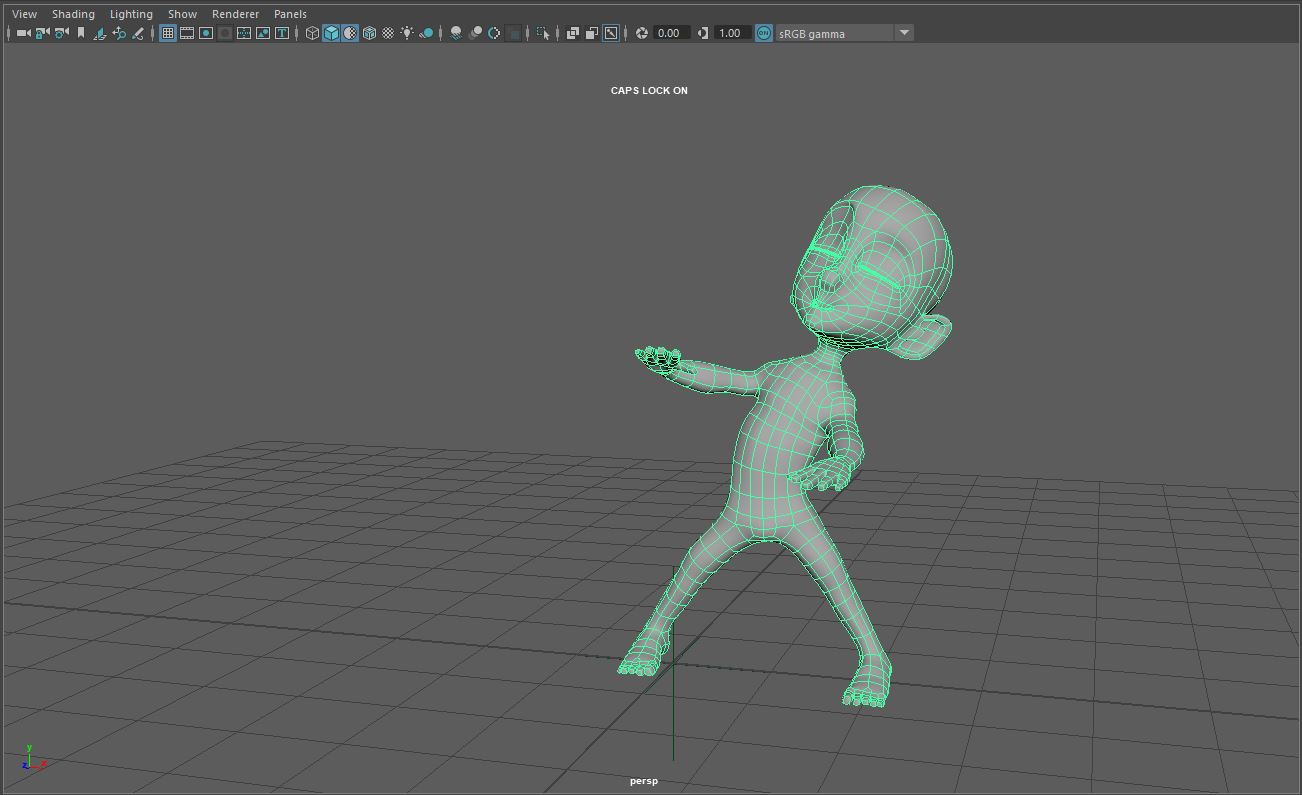Screen dimensions: 1302x795
Task: Click the XYZ axis orientation indicator
Action: (33, 758)
